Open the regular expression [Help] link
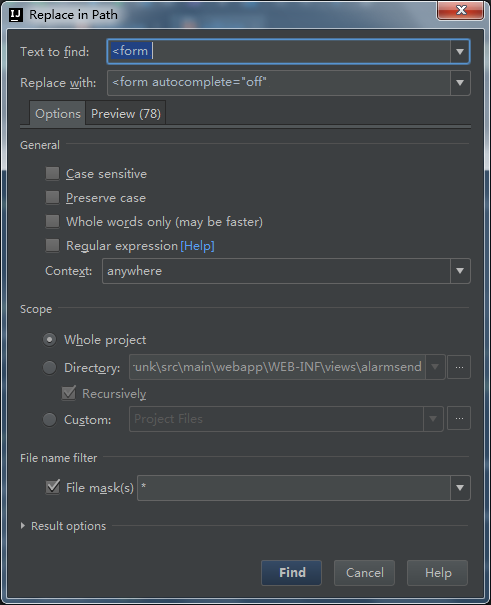 [197, 246]
